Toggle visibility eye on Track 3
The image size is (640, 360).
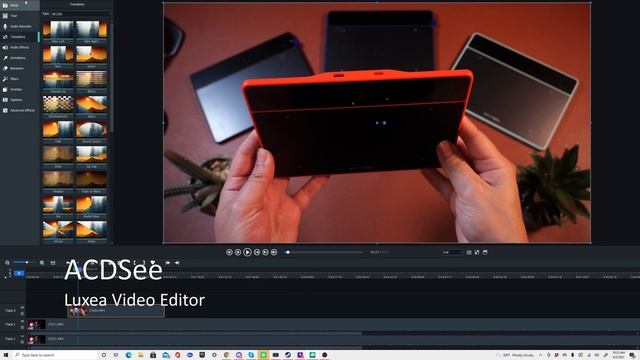point(22,308)
